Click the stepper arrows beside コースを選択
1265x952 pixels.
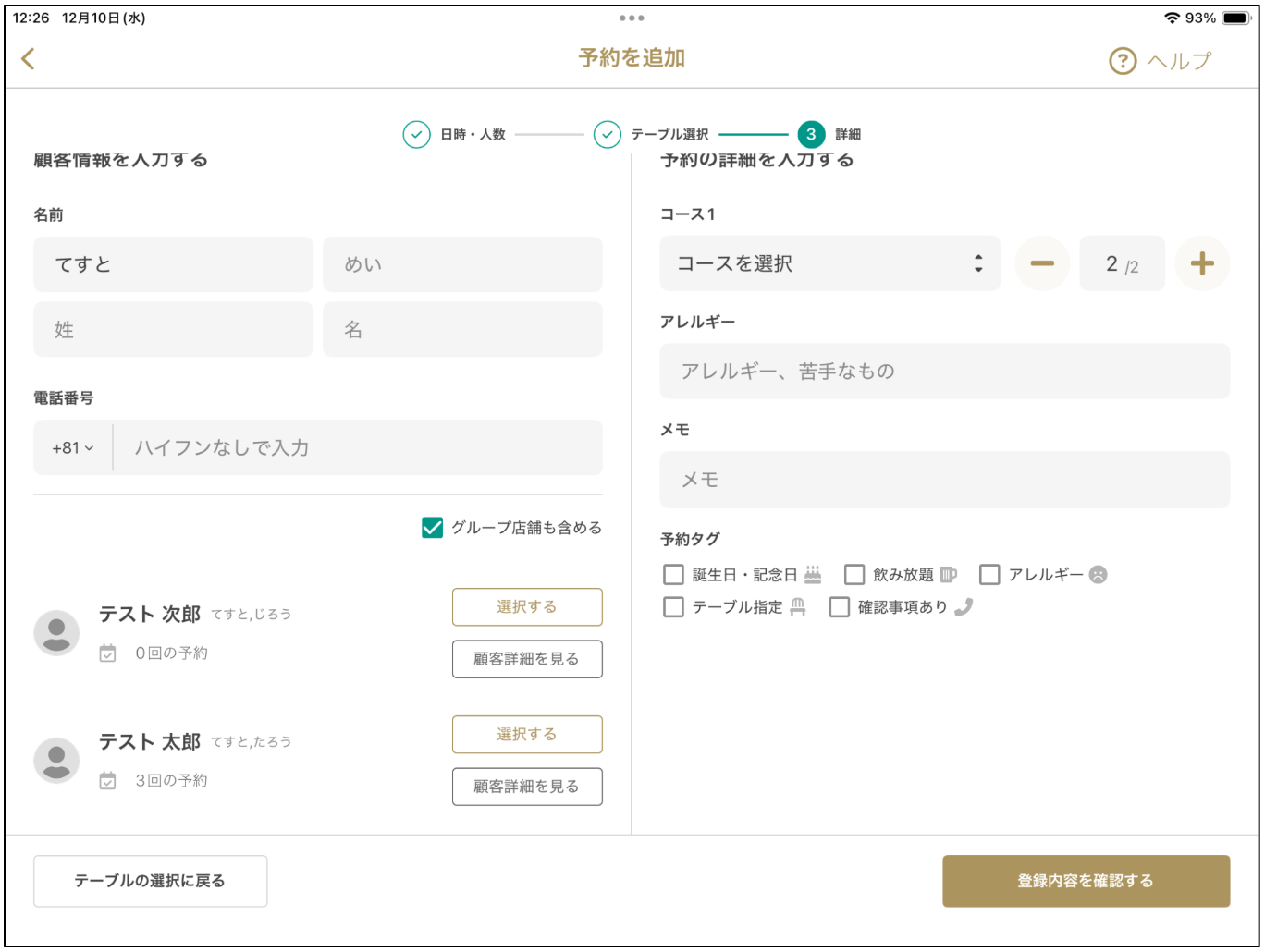[x=980, y=262]
